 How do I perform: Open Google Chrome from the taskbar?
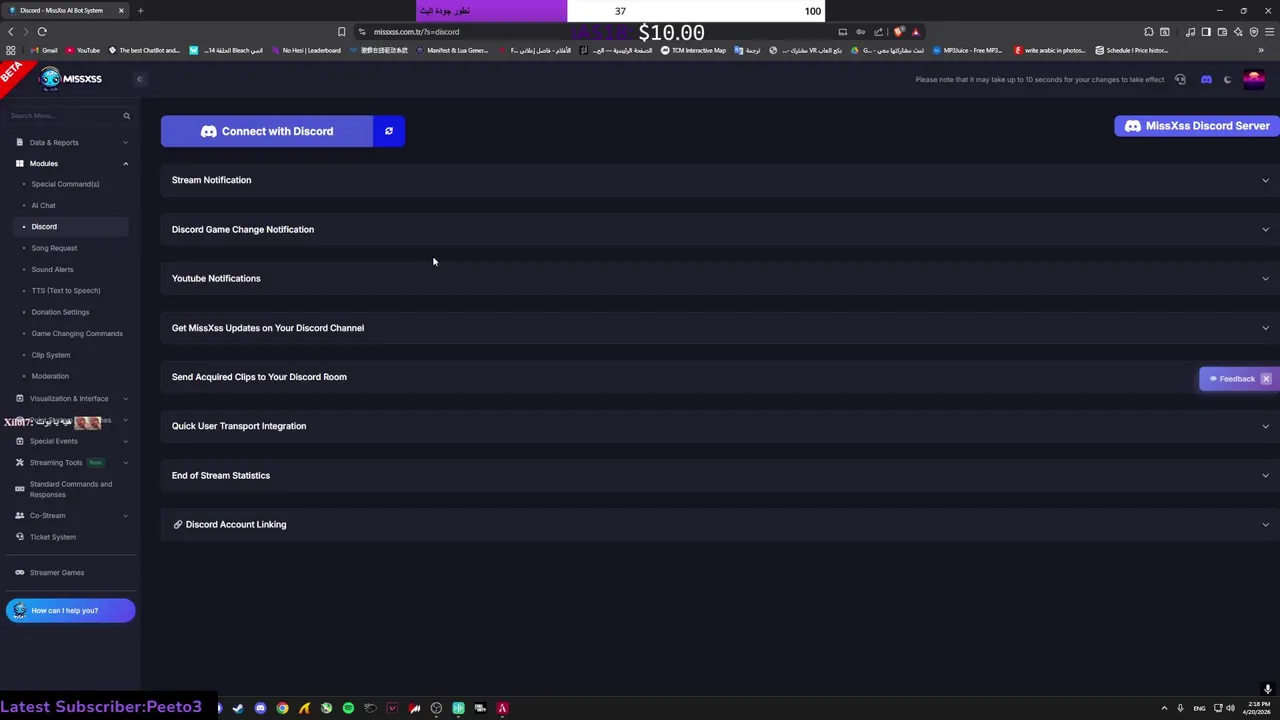282,708
